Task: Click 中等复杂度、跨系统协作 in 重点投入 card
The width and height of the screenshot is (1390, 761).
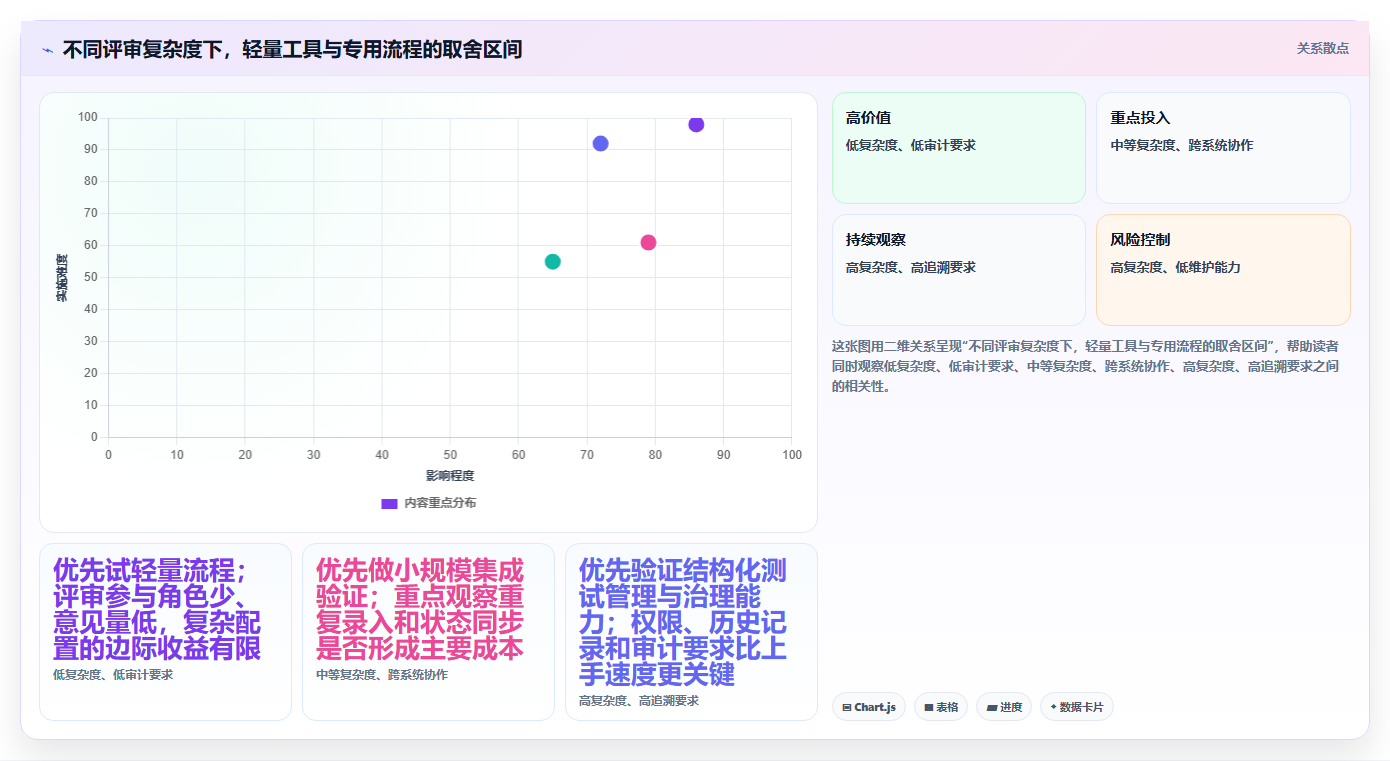Action: [1181, 146]
